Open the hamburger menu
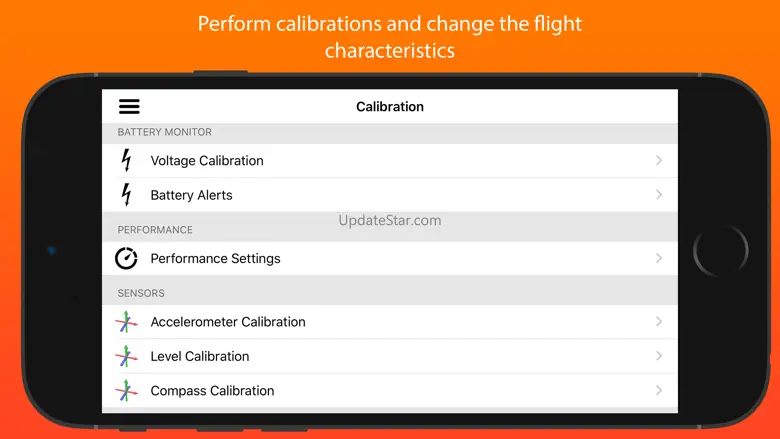The width and height of the screenshot is (780, 439). click(x=129, y=107)
